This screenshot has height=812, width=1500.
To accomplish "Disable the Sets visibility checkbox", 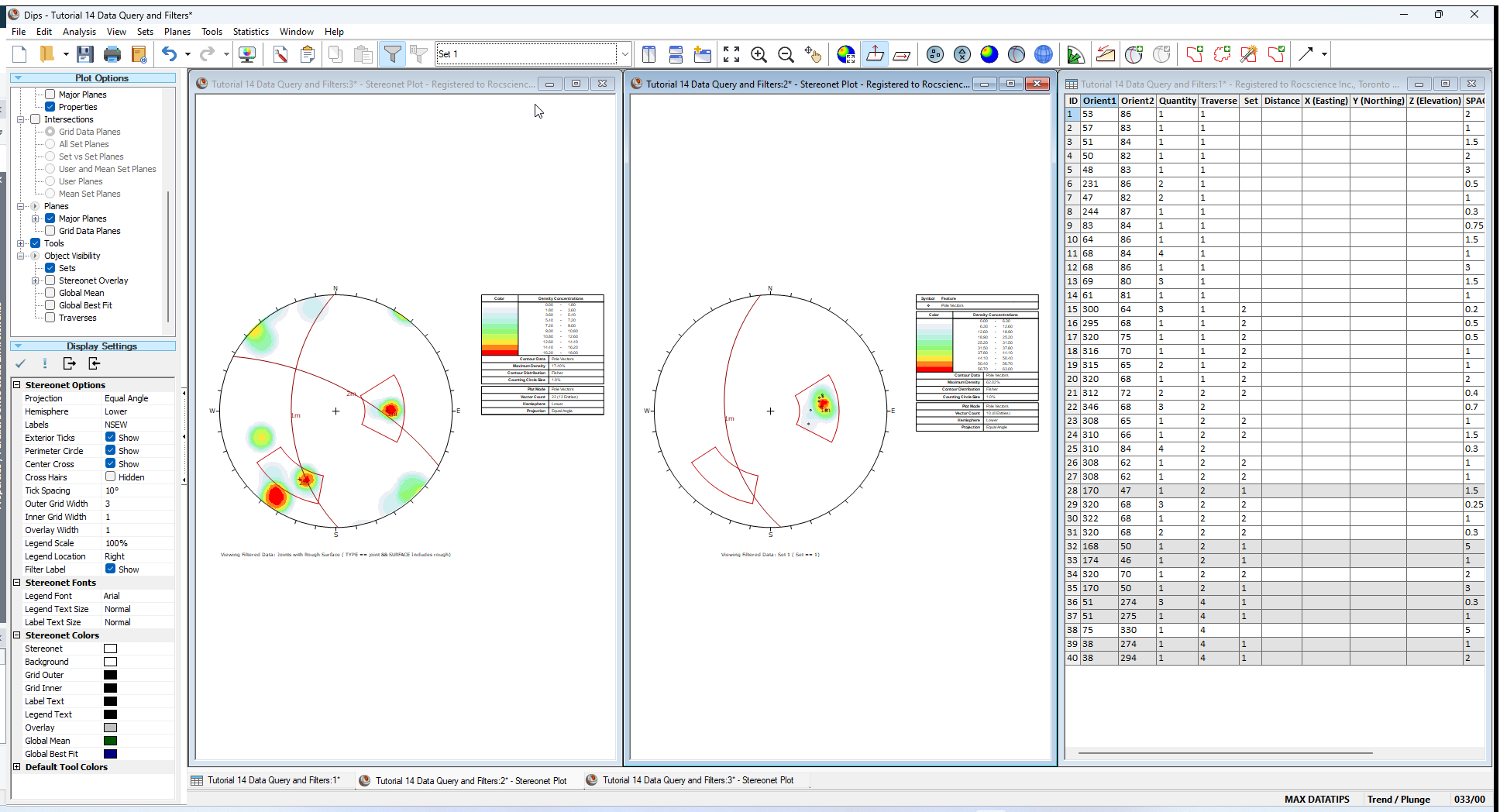I will point(50,267).
